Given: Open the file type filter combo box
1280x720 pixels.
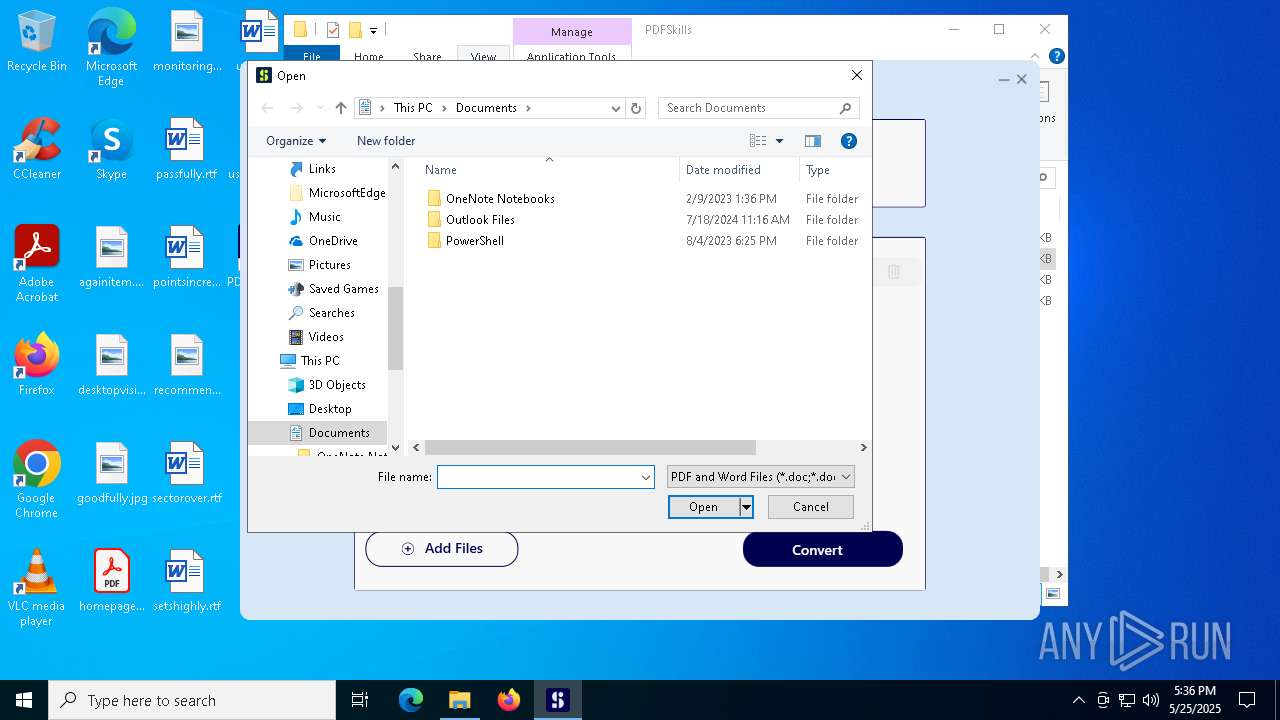Looking at the screenshot, I should point(761,477).
